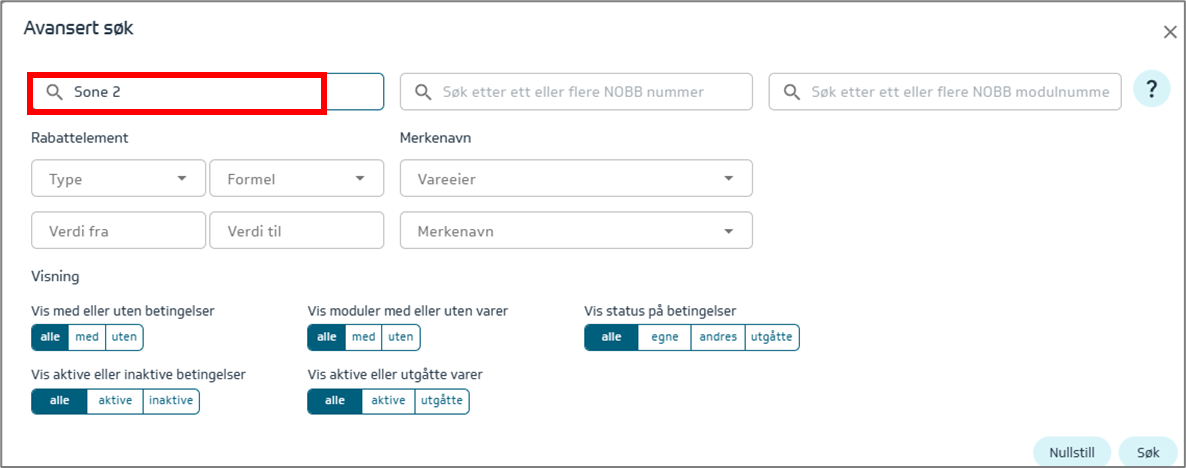Click the Verdi fra input field
Screen dimensions: 1186x468
tap(119, 231)
